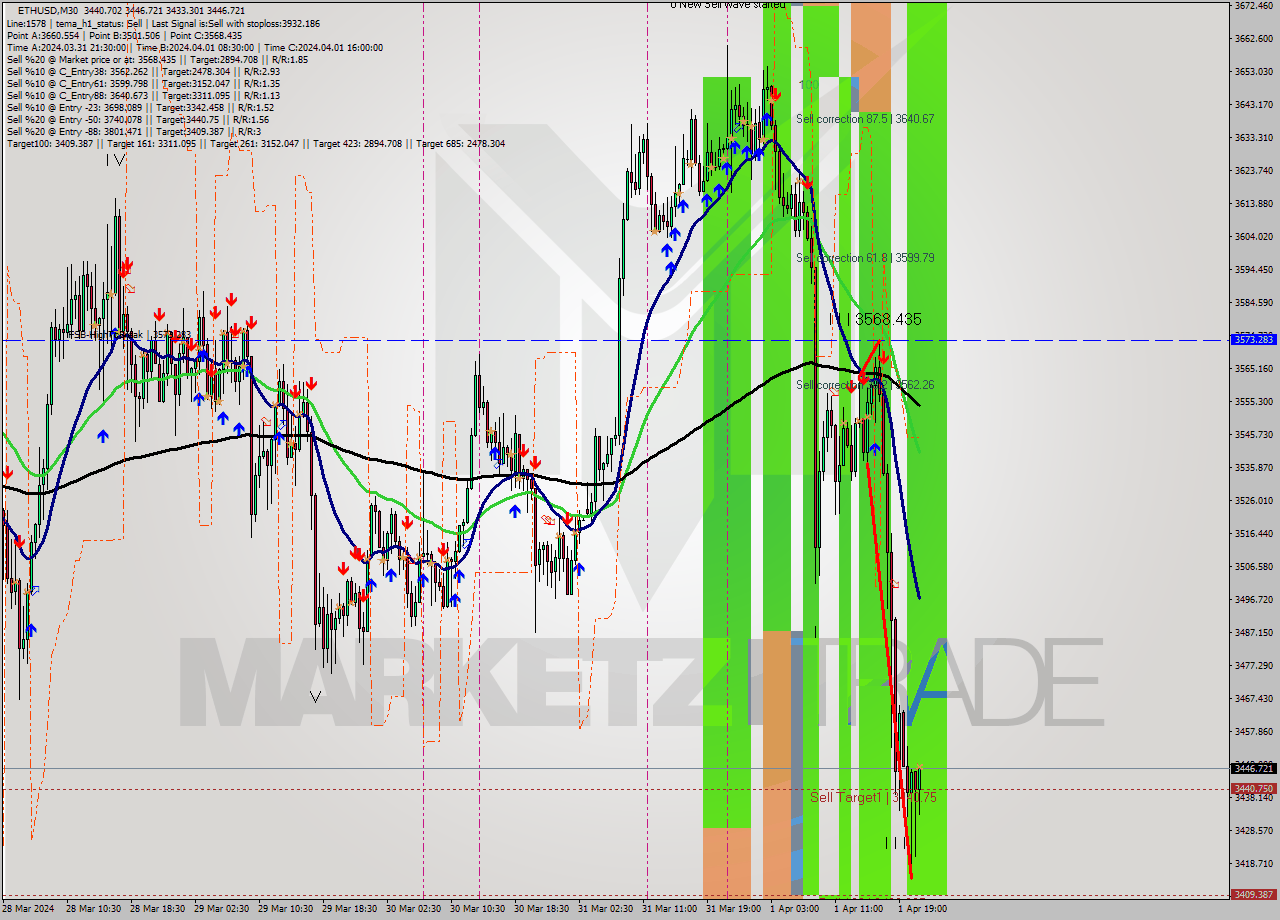Select the 'Sell %10 @ C_Entry88' line
1280x920 pixels.
click(143, 95)
